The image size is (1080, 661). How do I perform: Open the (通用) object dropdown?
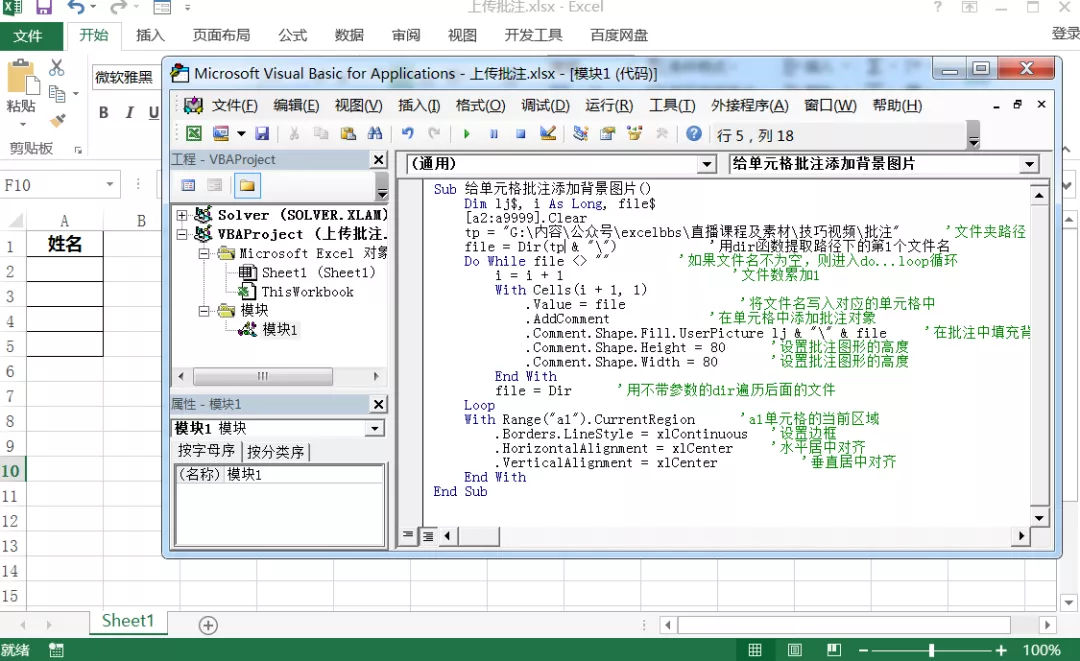coord(707,165)
